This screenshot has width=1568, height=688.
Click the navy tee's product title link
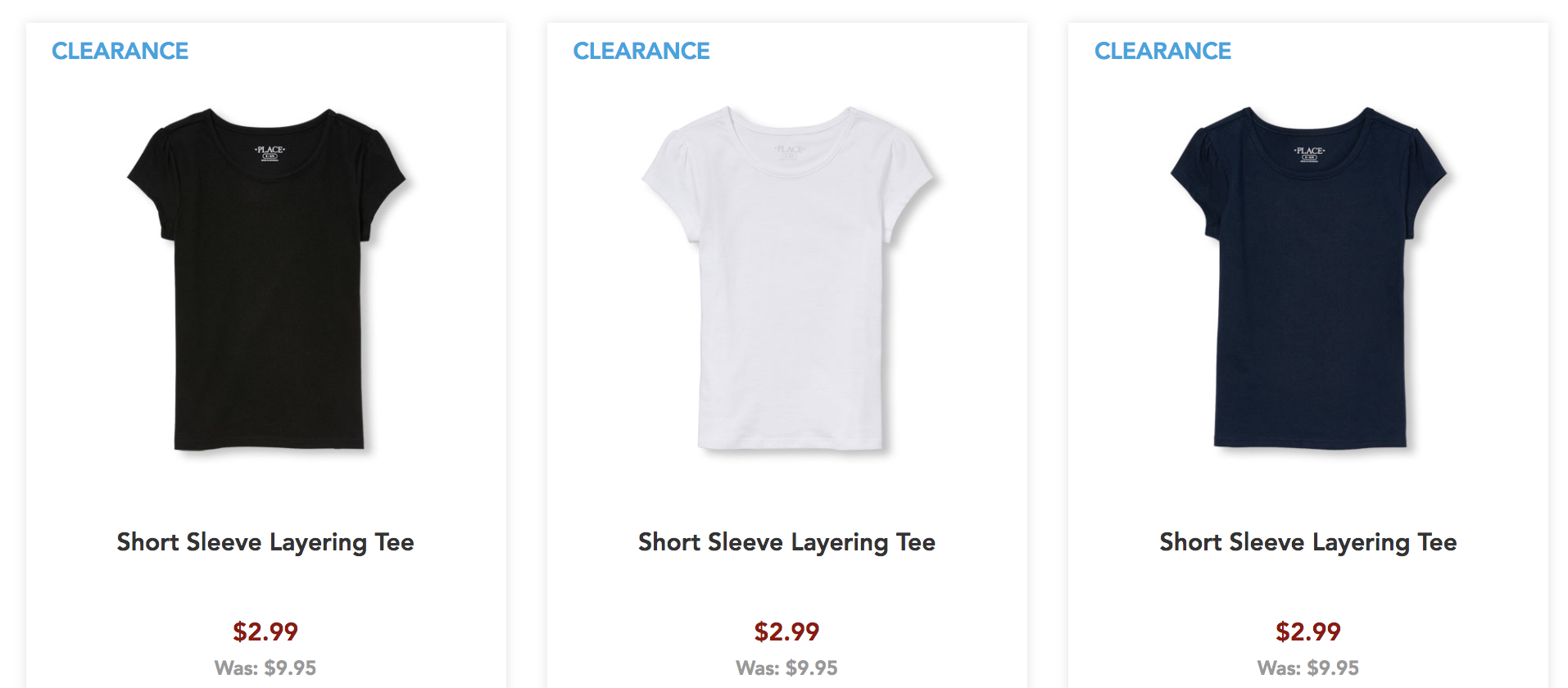click(x=1308, y=542)
